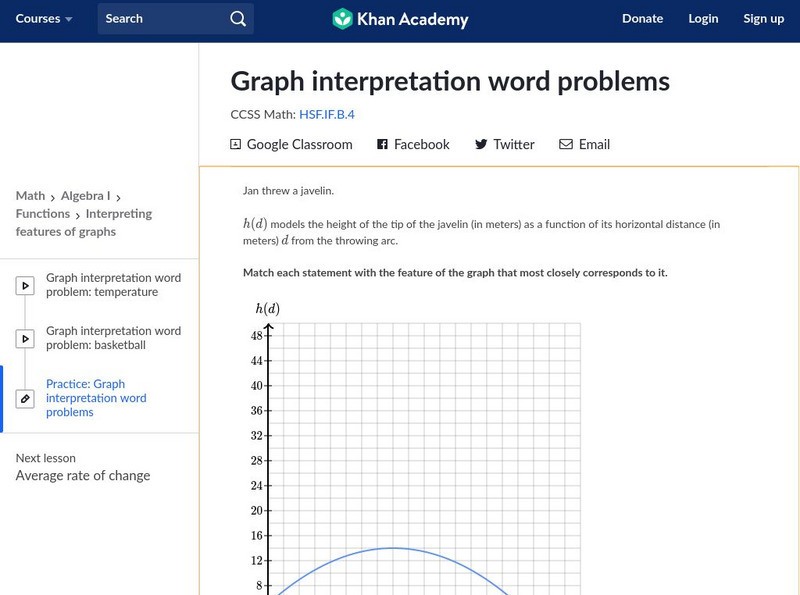
Task: Click the search magnifying glass icon
Action: pos(237,19)
